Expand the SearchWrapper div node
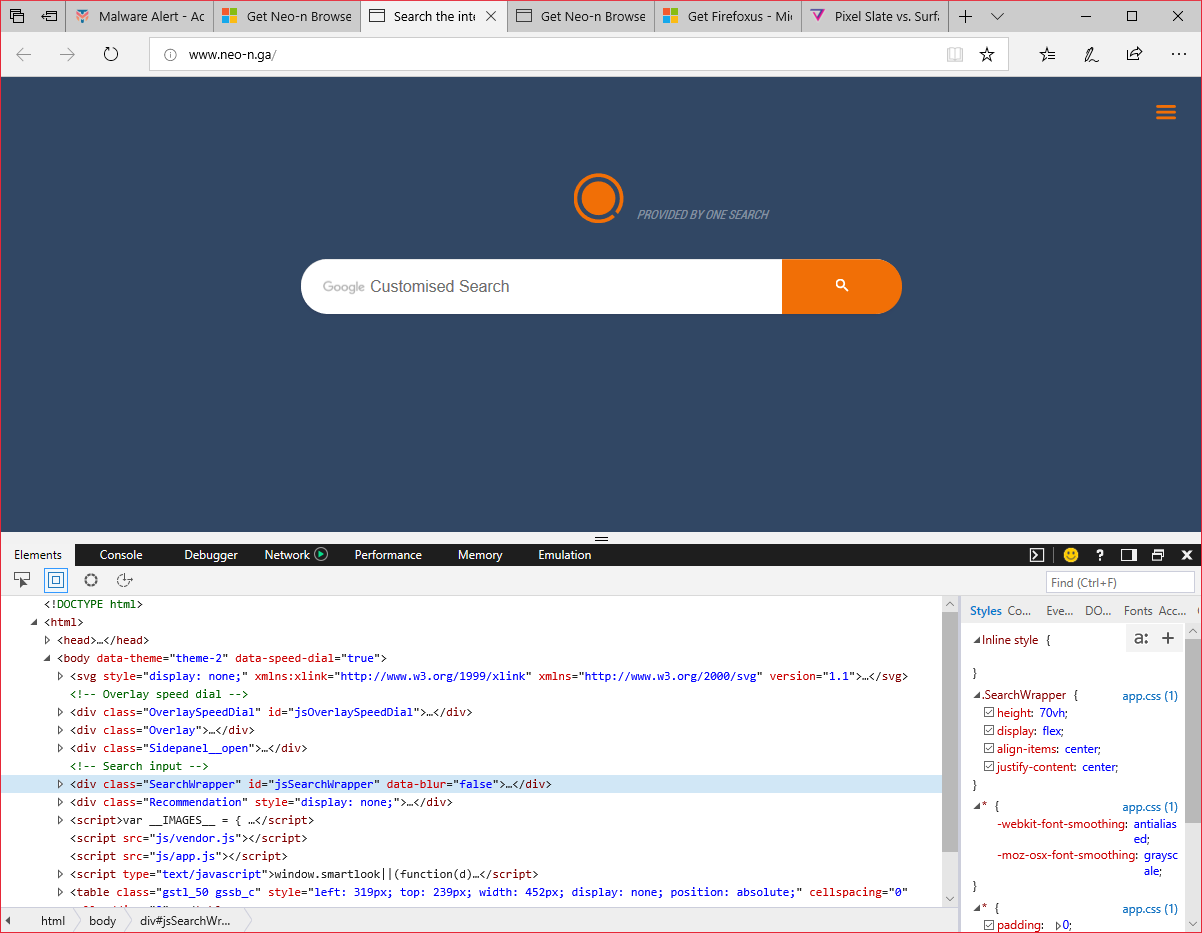1202x933 pixels. (60, 784)
